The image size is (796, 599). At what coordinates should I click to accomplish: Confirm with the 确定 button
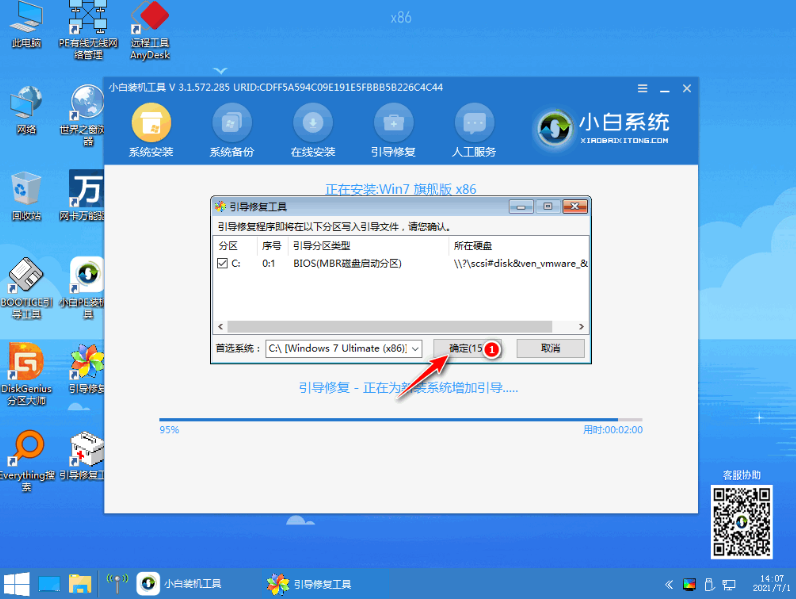pos(467,348)
